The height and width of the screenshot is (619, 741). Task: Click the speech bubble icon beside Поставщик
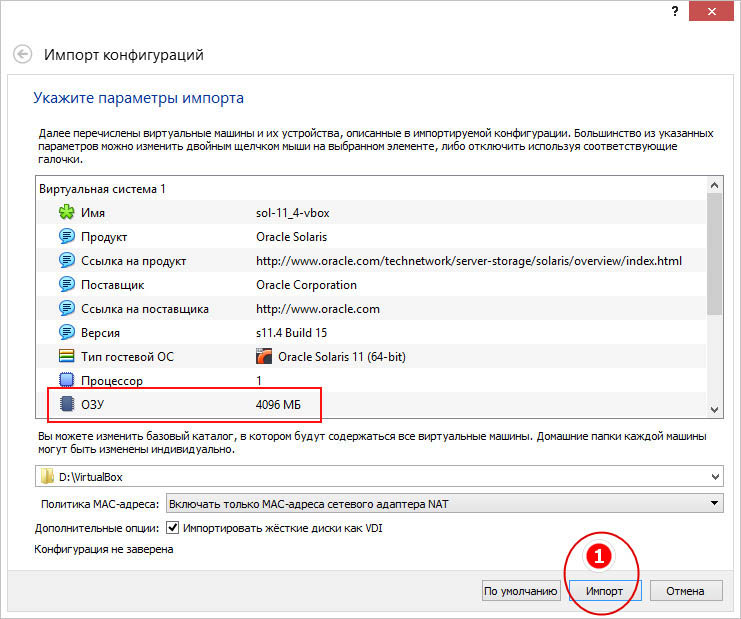pyautogui.click(x=67, y=284)
